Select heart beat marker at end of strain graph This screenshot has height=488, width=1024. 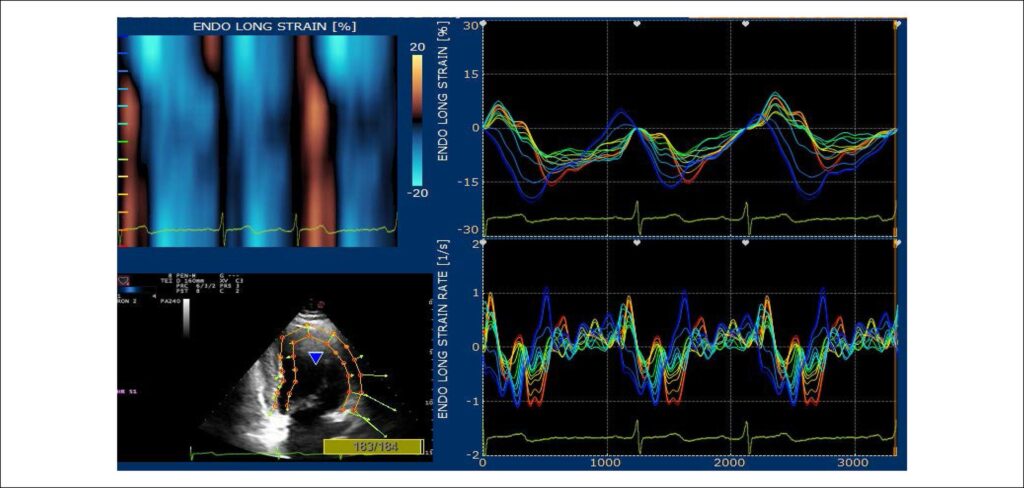[x=898, y=24]
